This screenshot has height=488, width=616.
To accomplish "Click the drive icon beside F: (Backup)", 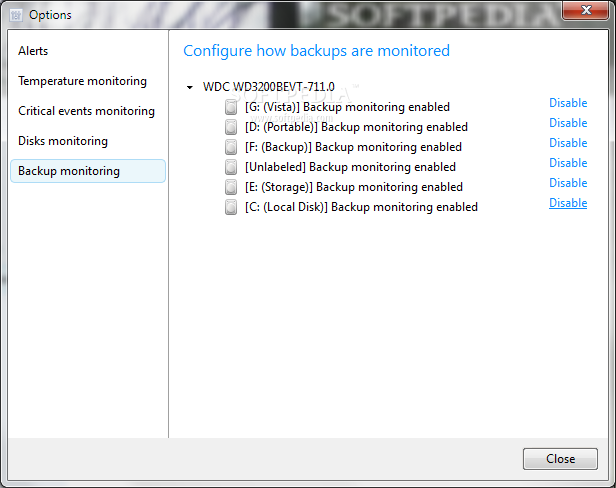I will (x=231, y=147).
